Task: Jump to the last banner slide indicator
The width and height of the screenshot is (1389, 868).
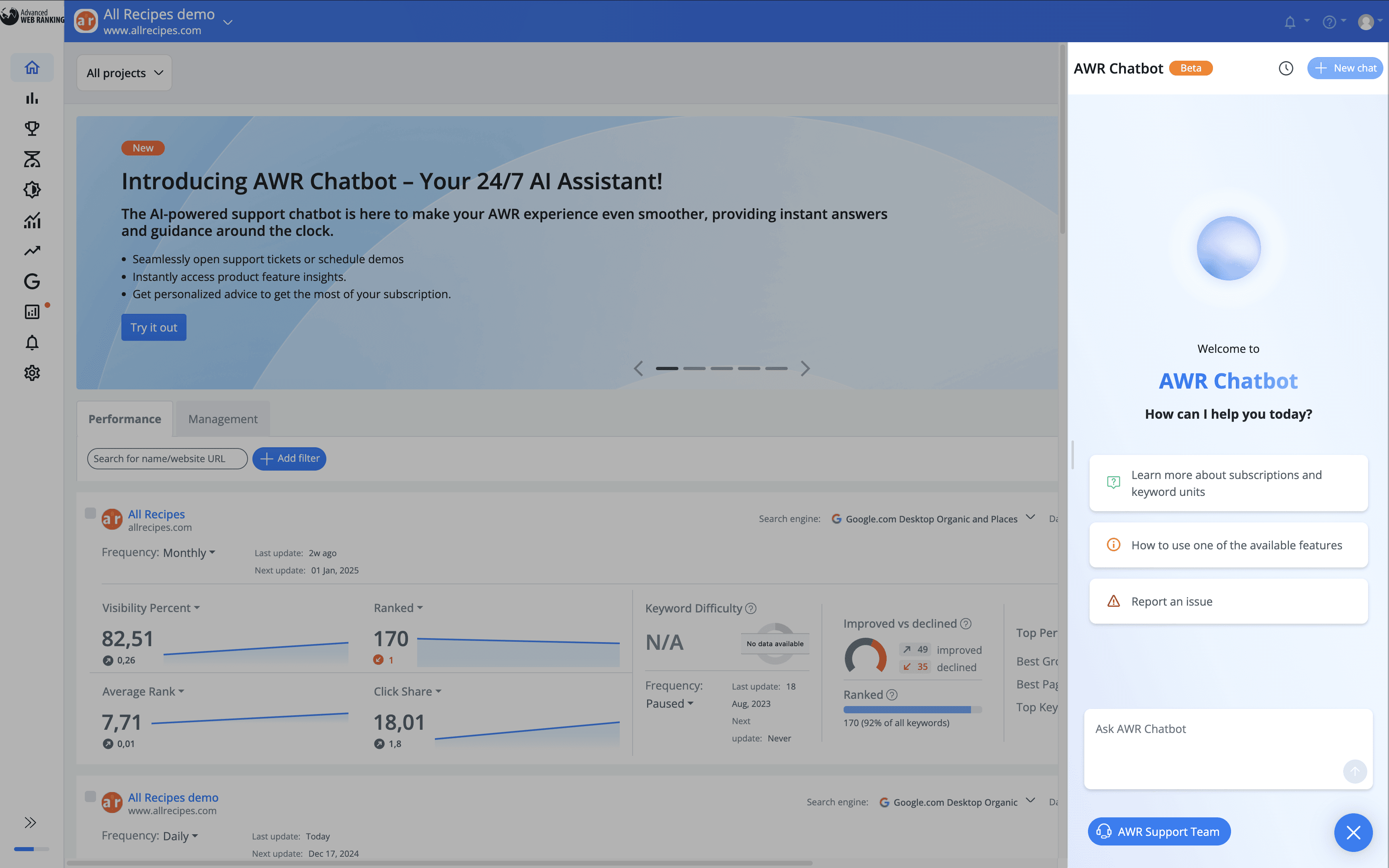Action: coord(776,368)
